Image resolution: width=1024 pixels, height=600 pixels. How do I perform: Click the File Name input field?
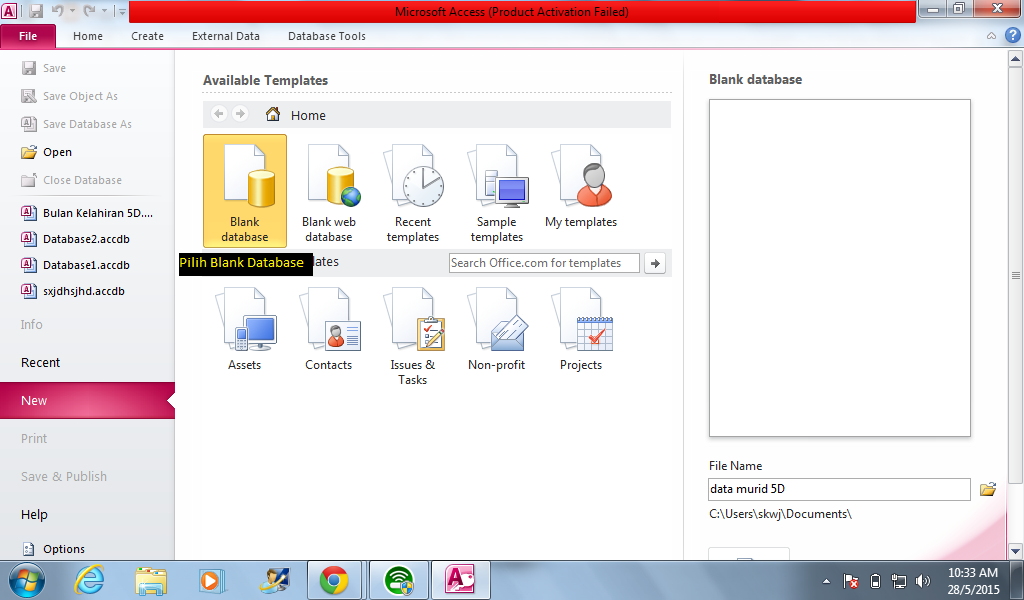(839, 489)
